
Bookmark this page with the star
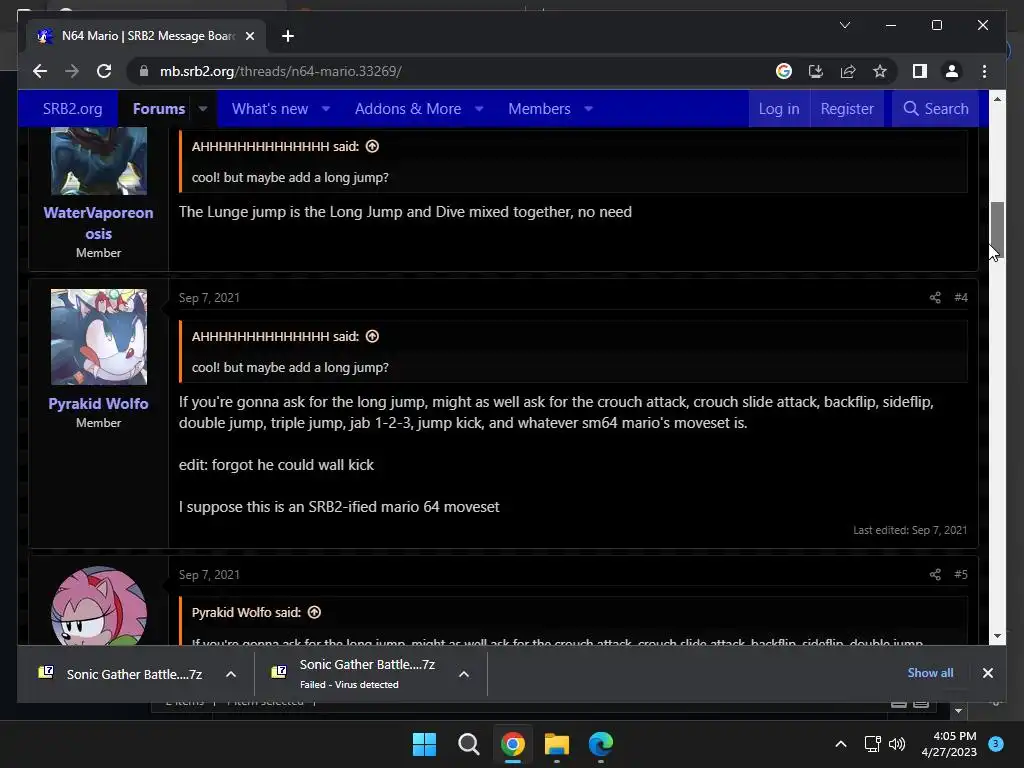tap(880, 71)
